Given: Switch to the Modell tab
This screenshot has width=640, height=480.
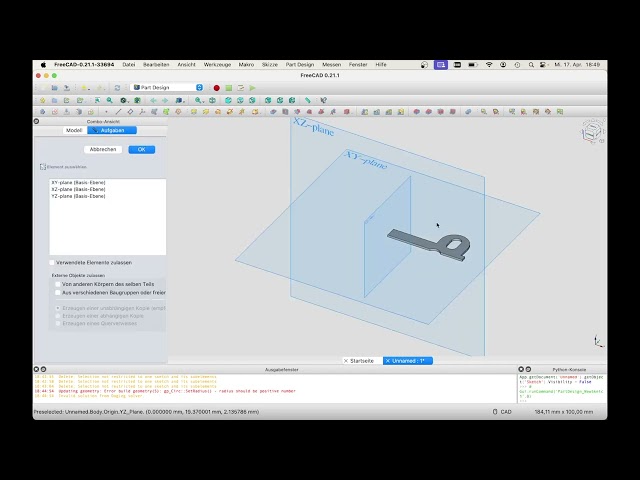Looking at the screenshot, I should [74, 130].
